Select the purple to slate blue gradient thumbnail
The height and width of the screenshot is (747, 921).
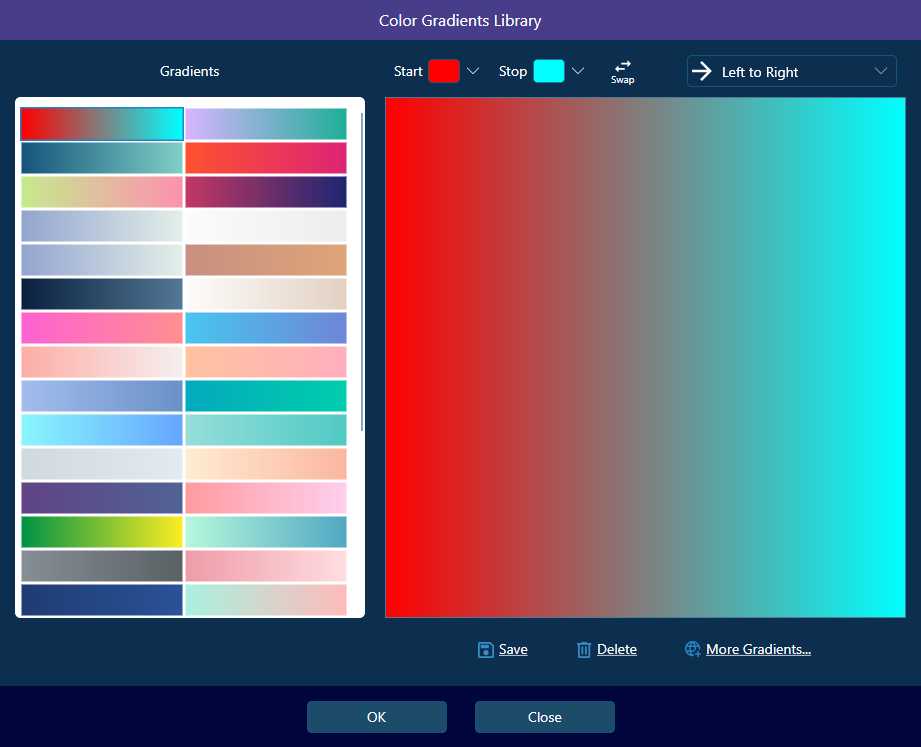pos(102,498)
